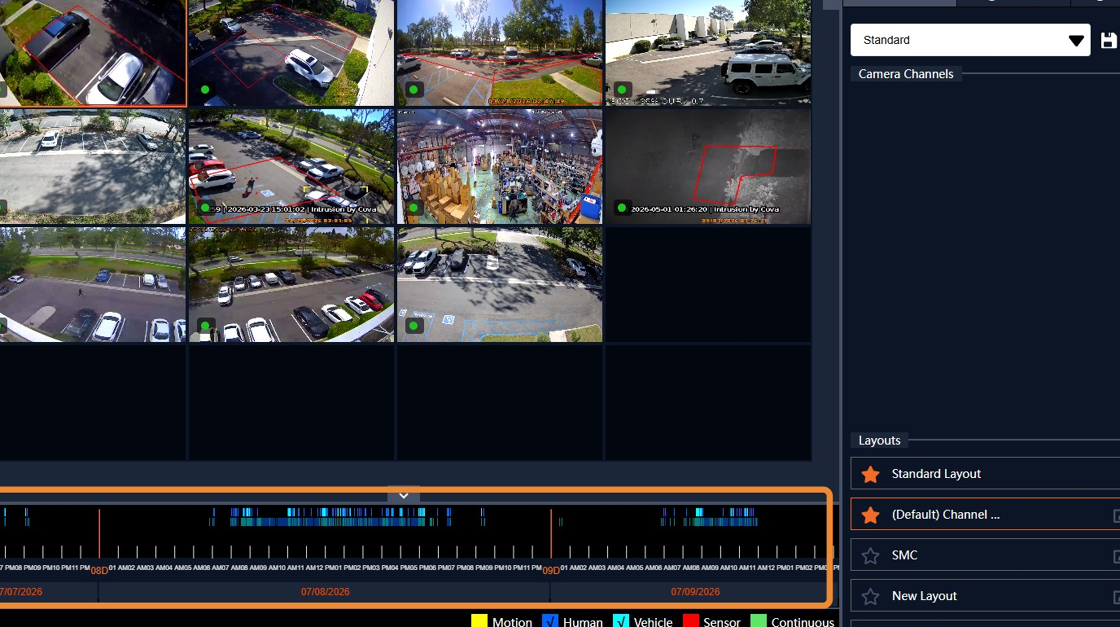Toggle the Continuous recording filter
Image resolution: width=1120 pixels, height=627 pixels.
click(x=759, y=621)
